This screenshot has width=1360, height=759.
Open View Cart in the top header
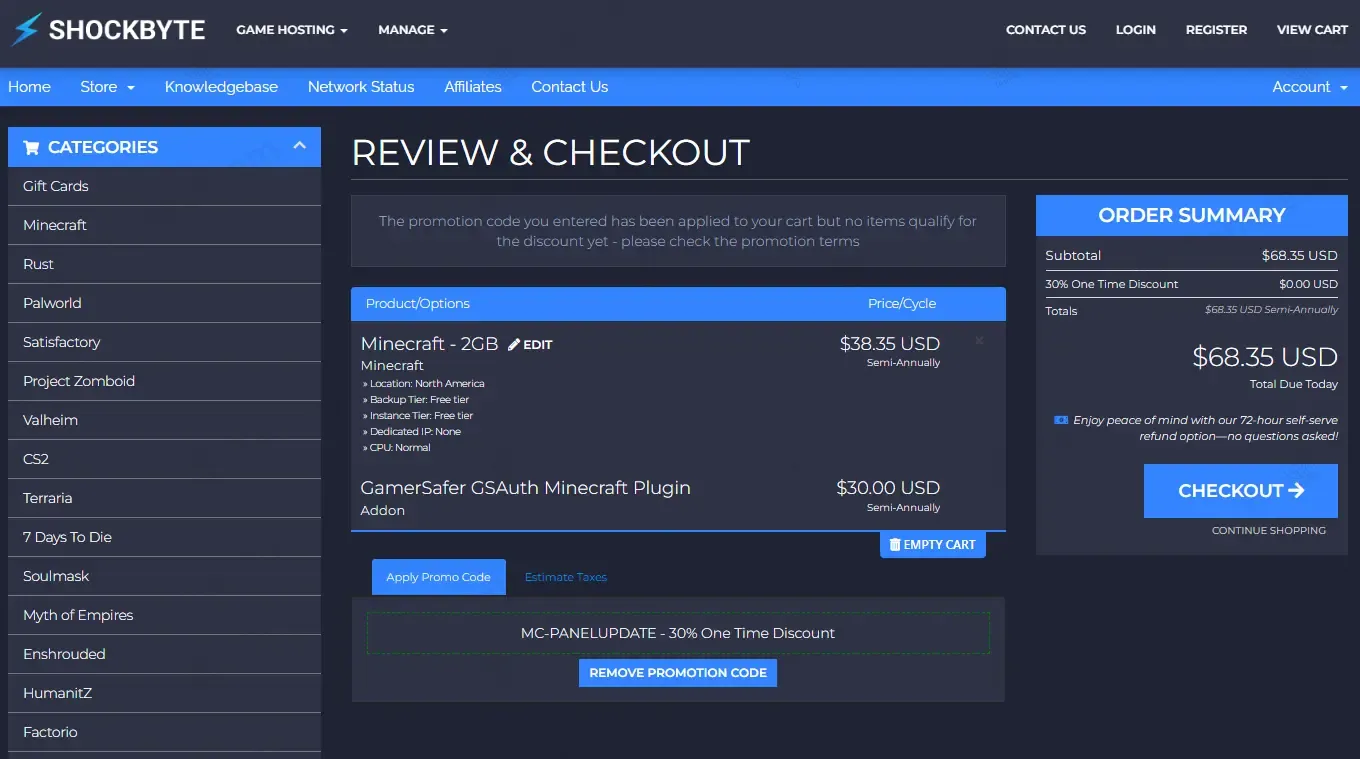point(1312,30)
